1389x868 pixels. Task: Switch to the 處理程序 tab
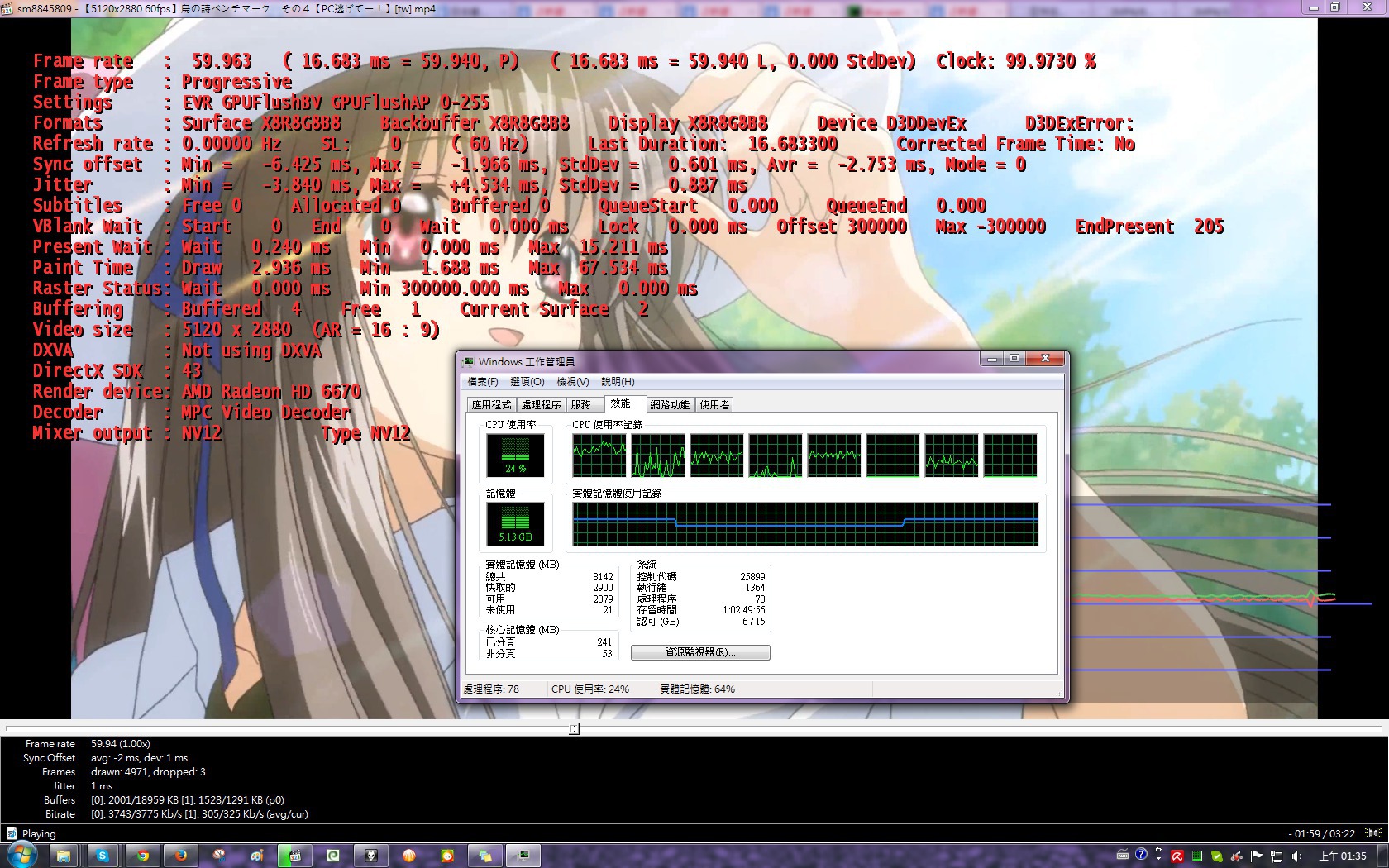point(541,404)
